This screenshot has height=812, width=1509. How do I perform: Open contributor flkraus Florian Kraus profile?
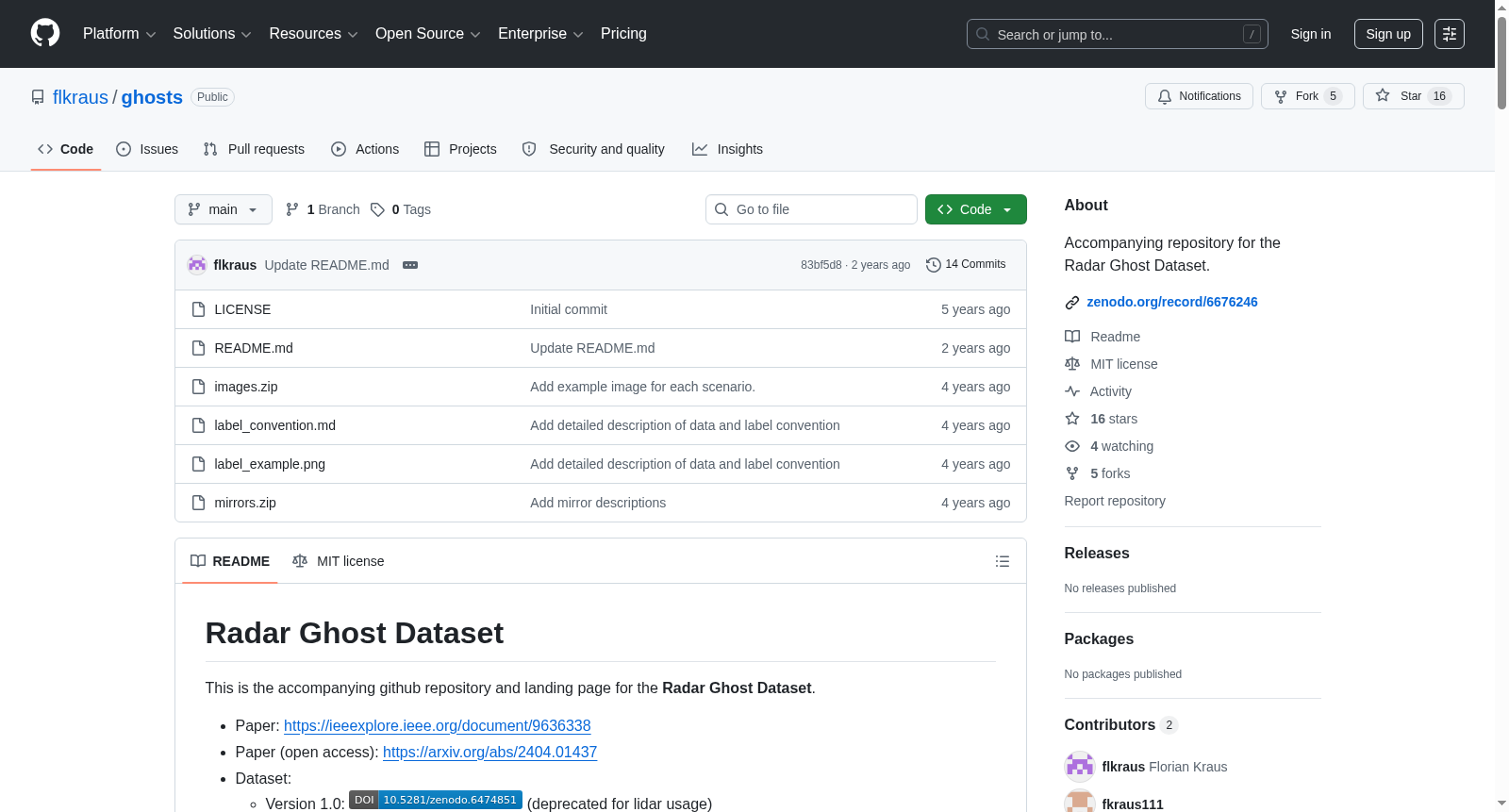(1165, 767)
